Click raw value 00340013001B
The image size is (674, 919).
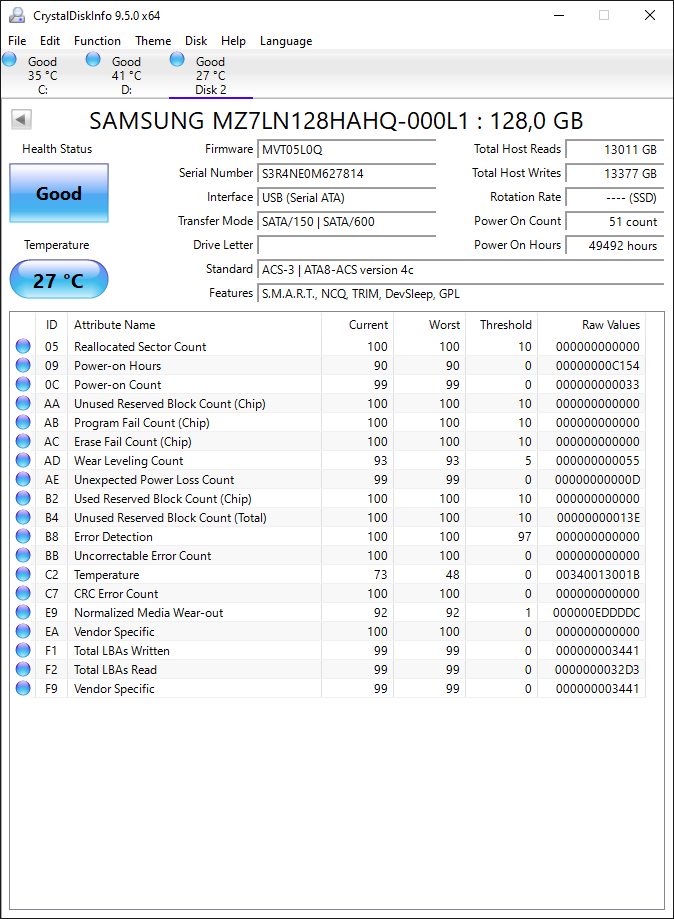coord(597,574)
